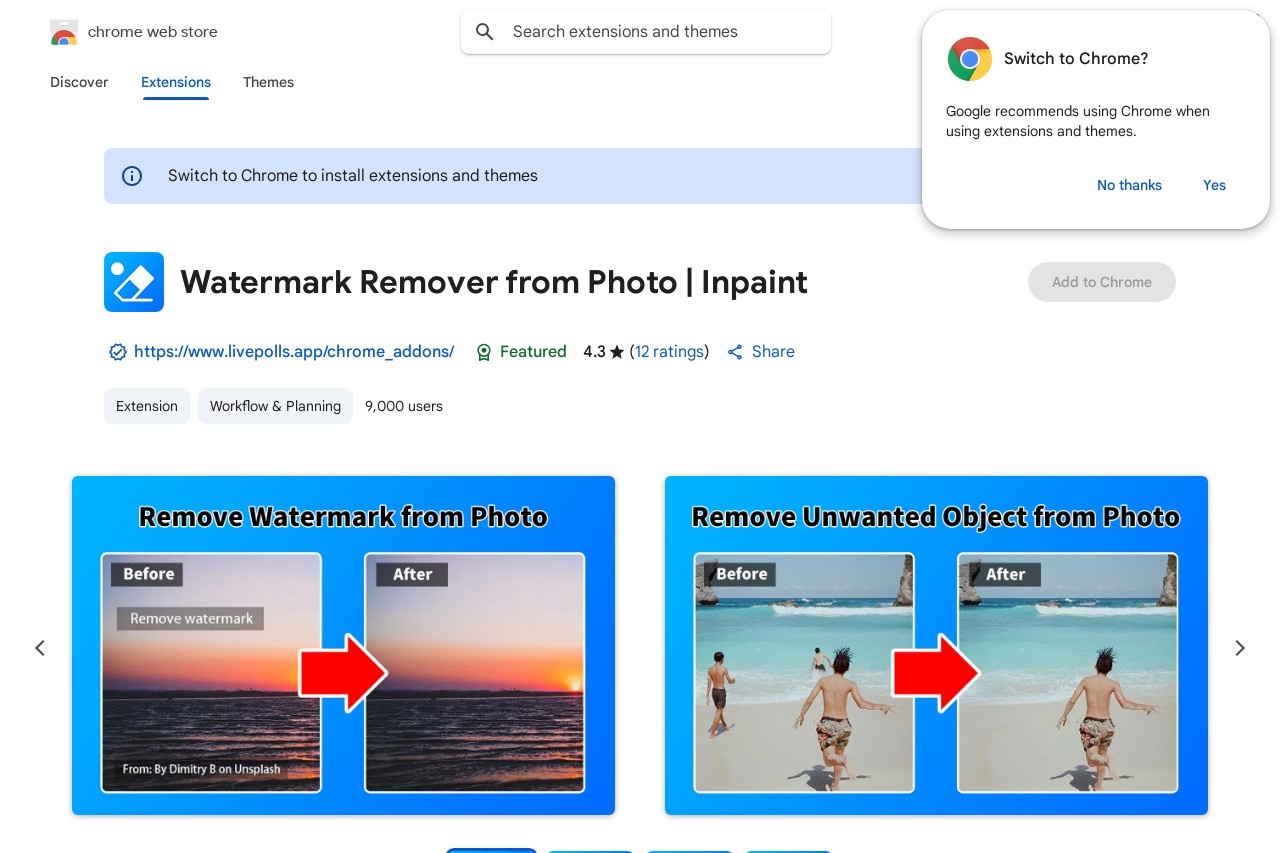Click the Extension category chip

click(x=147, y=406)
